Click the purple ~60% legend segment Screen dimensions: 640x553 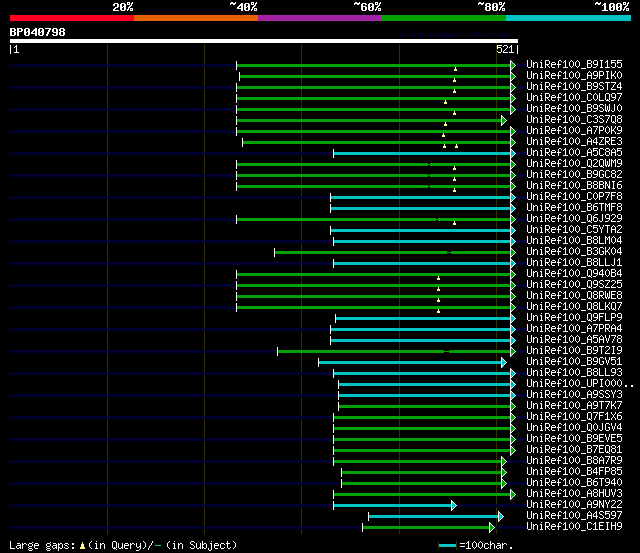pos(320,18)
